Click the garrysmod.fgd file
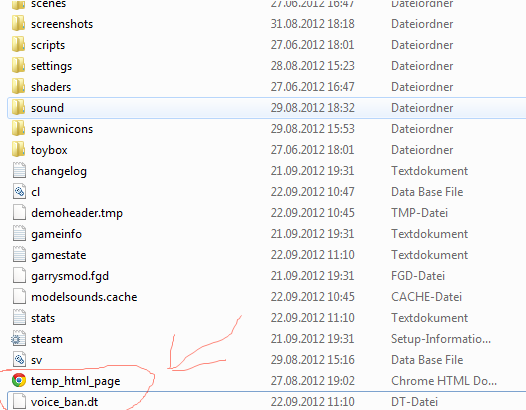This screenshot has height=410, width=526. (x=70, y=276)
